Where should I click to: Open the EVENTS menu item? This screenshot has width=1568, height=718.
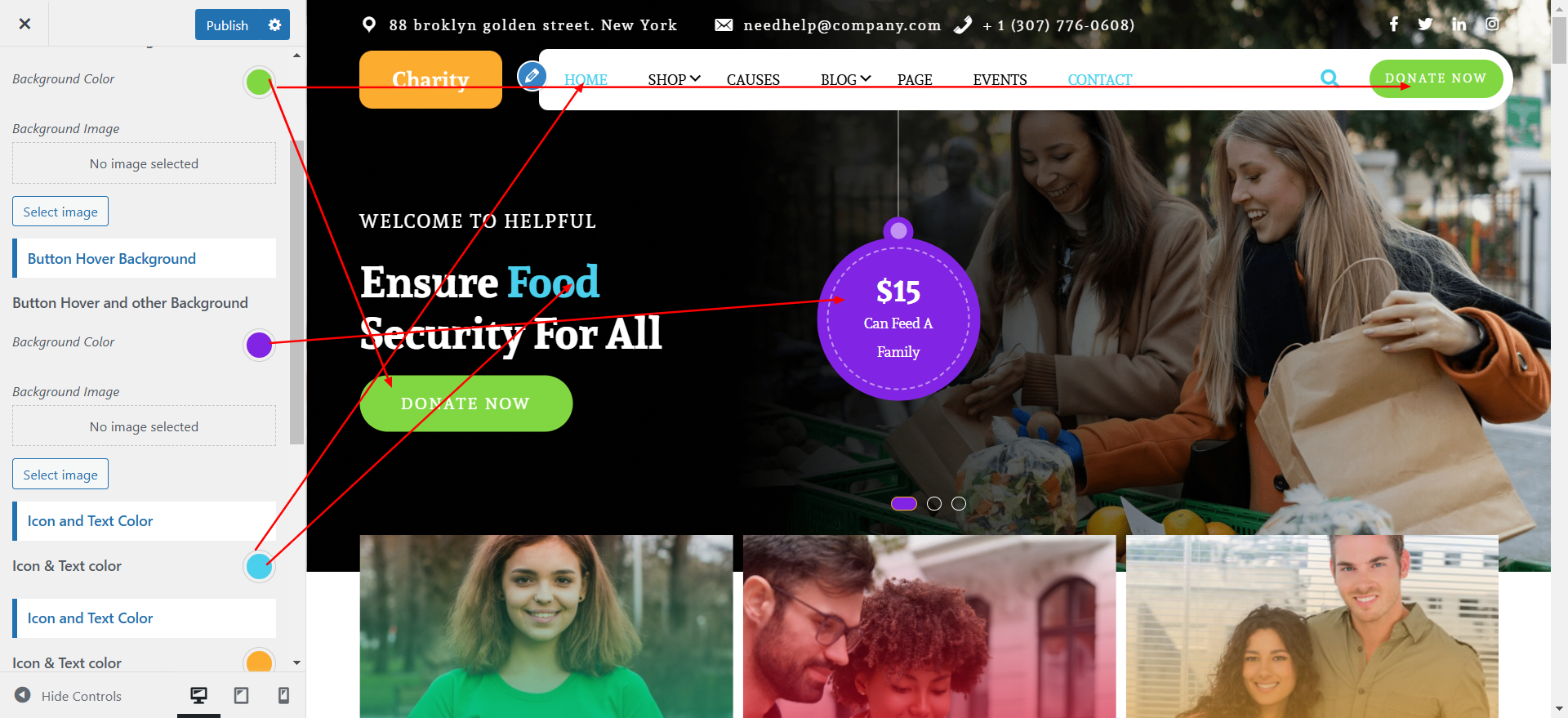(1000, 79)
